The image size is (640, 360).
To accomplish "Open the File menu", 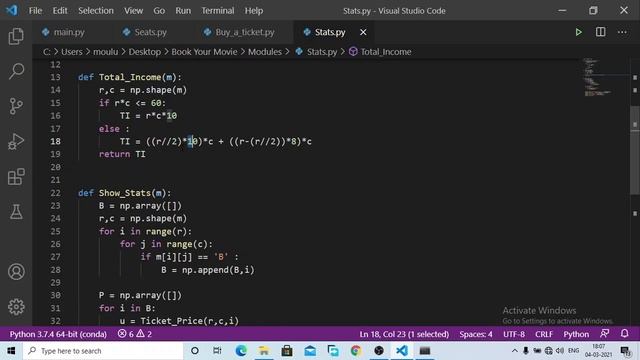I will click(x=35, y=11).
